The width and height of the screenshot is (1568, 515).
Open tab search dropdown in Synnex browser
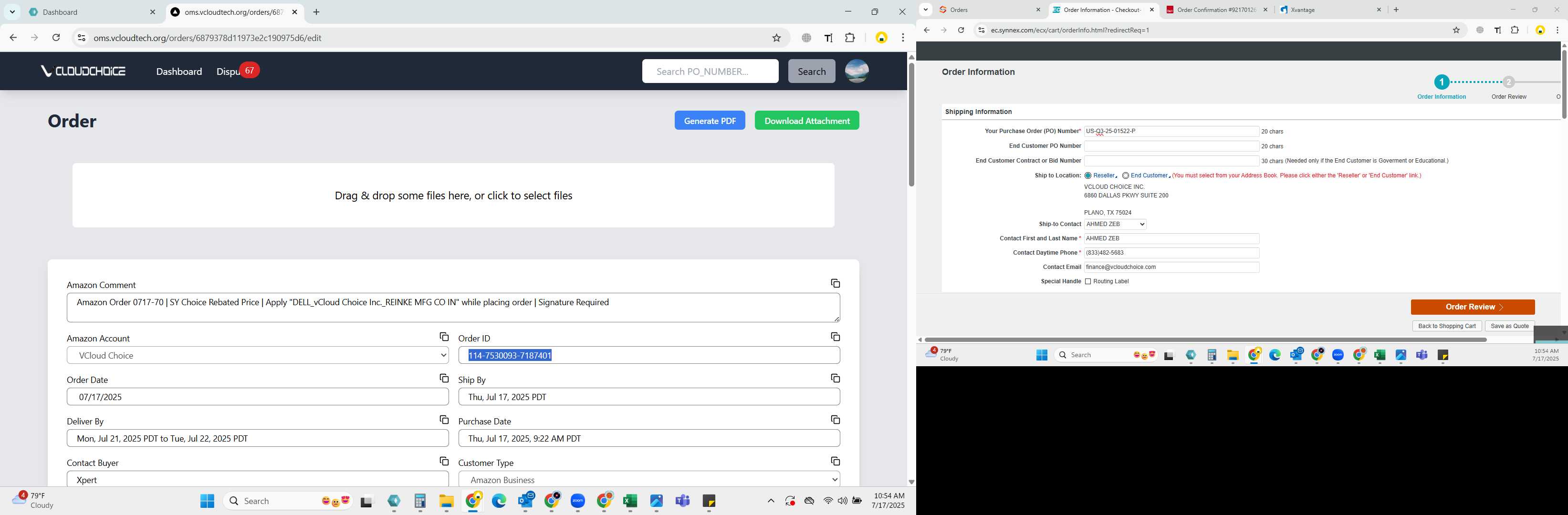tap(925, 10)
